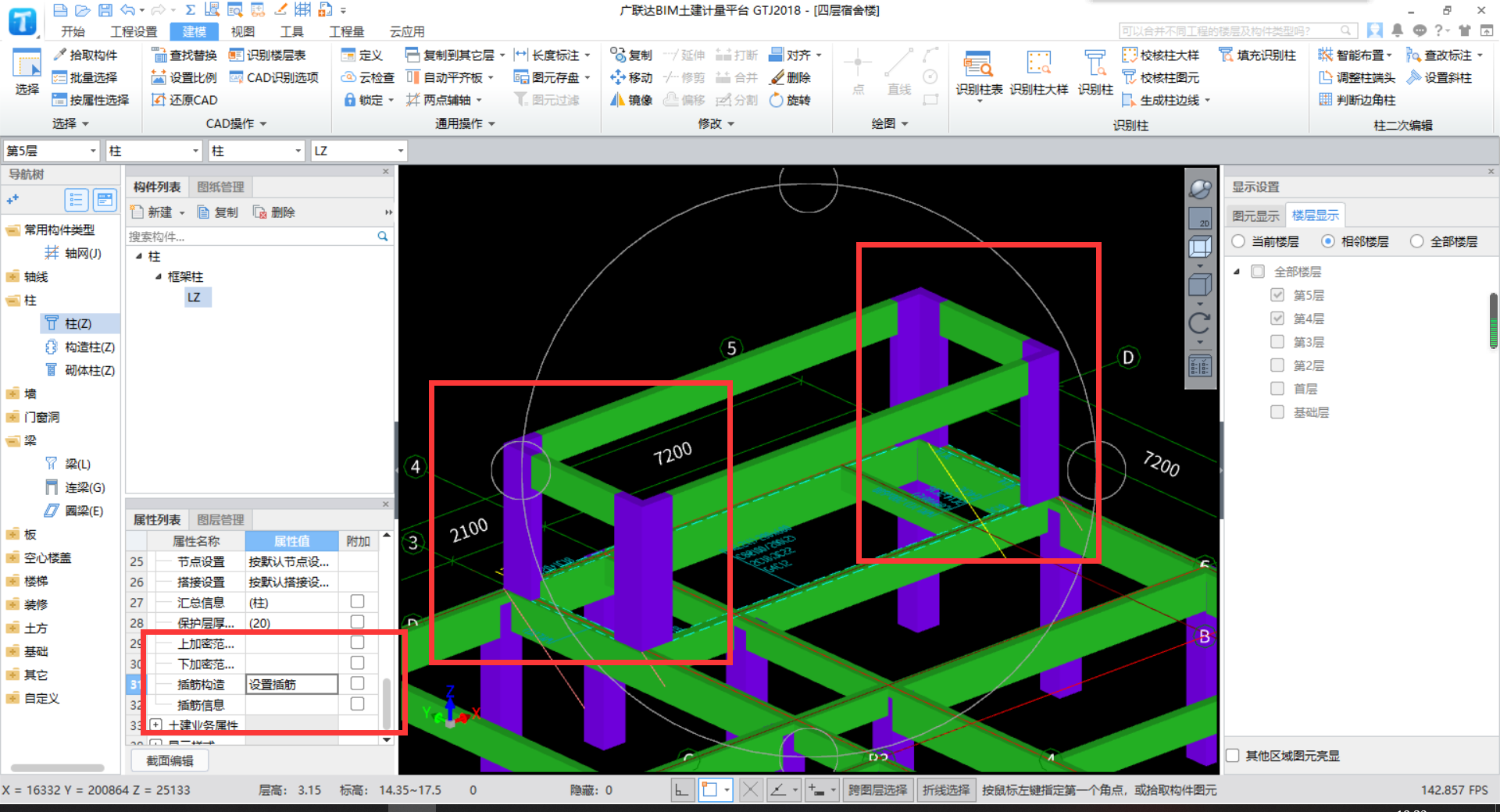
Task: Click the display settings green vertical scrollbar
Action: coord(1493,320)
